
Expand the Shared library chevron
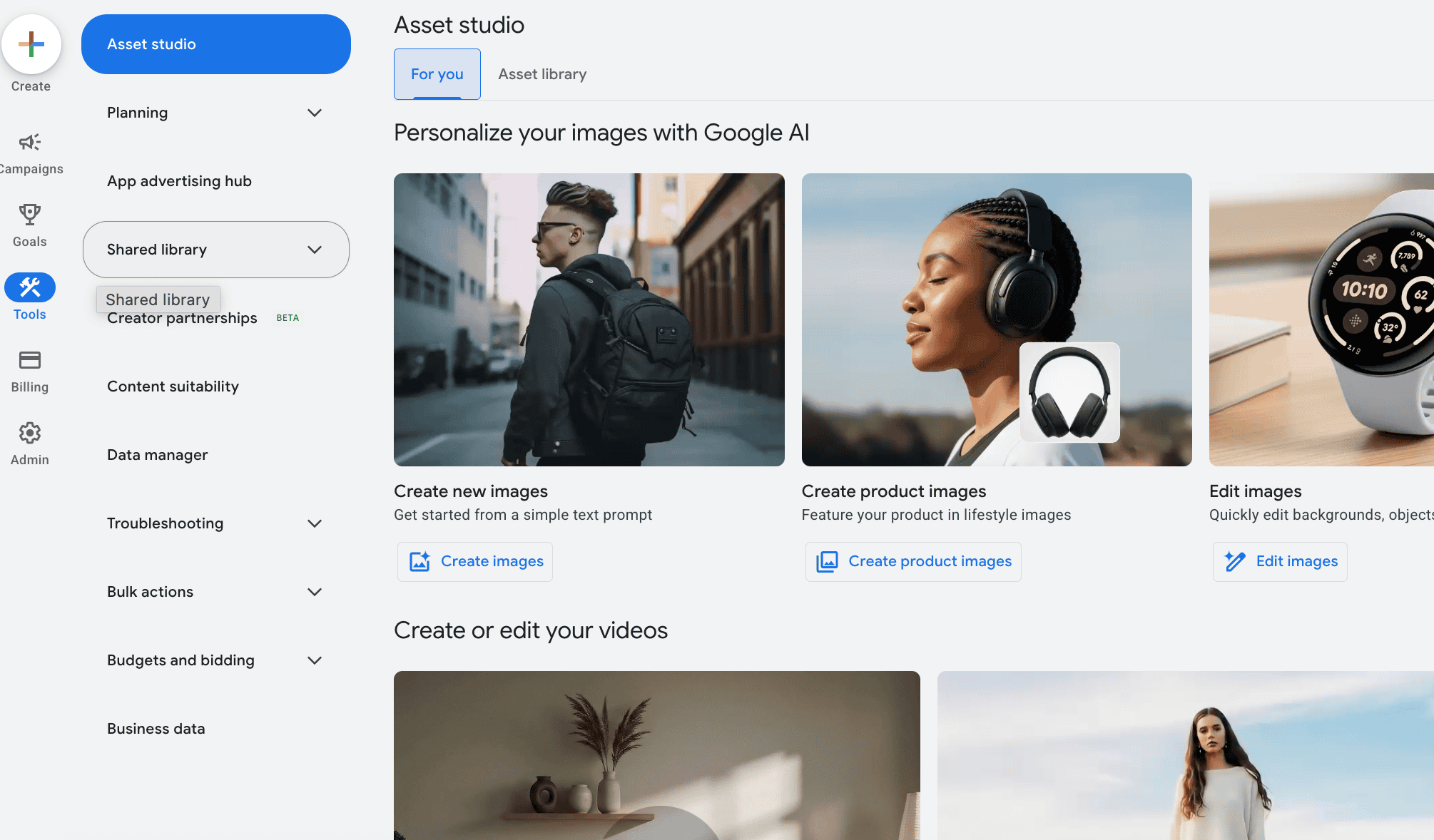click(x=315, y=250)
